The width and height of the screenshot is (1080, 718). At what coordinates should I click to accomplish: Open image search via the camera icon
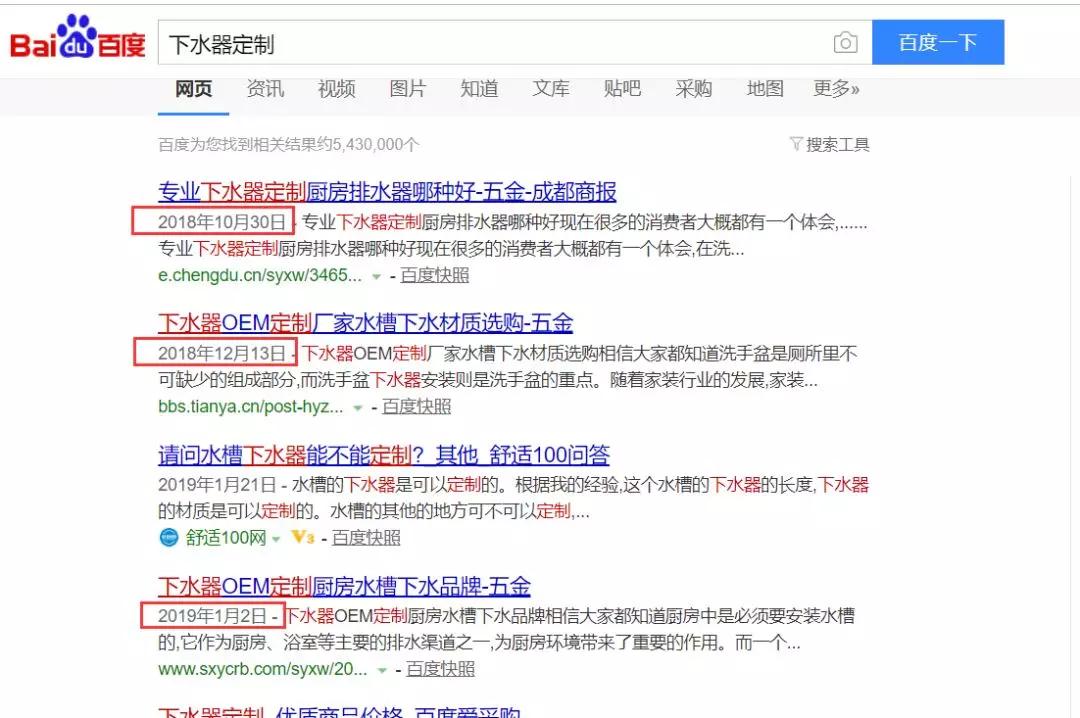[x=845, y=43]
